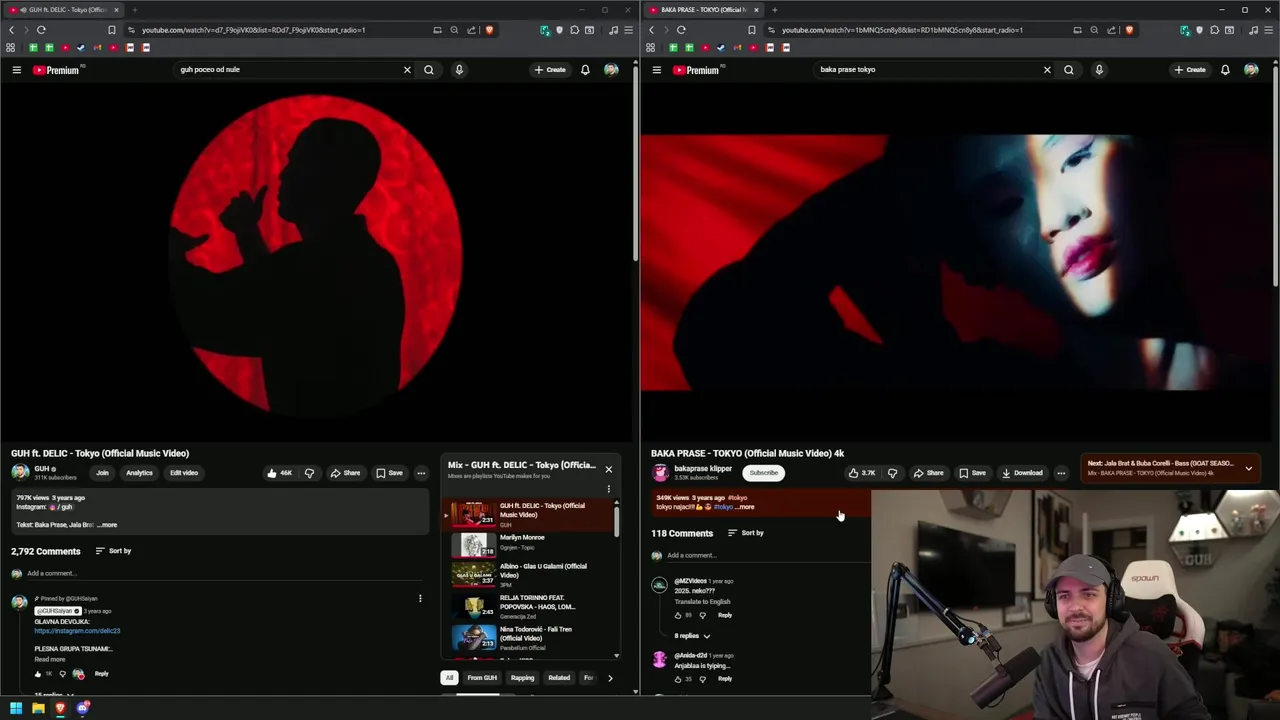Go back in left browser window
This screenshot has width=1280, height=720.
(11, 30)
